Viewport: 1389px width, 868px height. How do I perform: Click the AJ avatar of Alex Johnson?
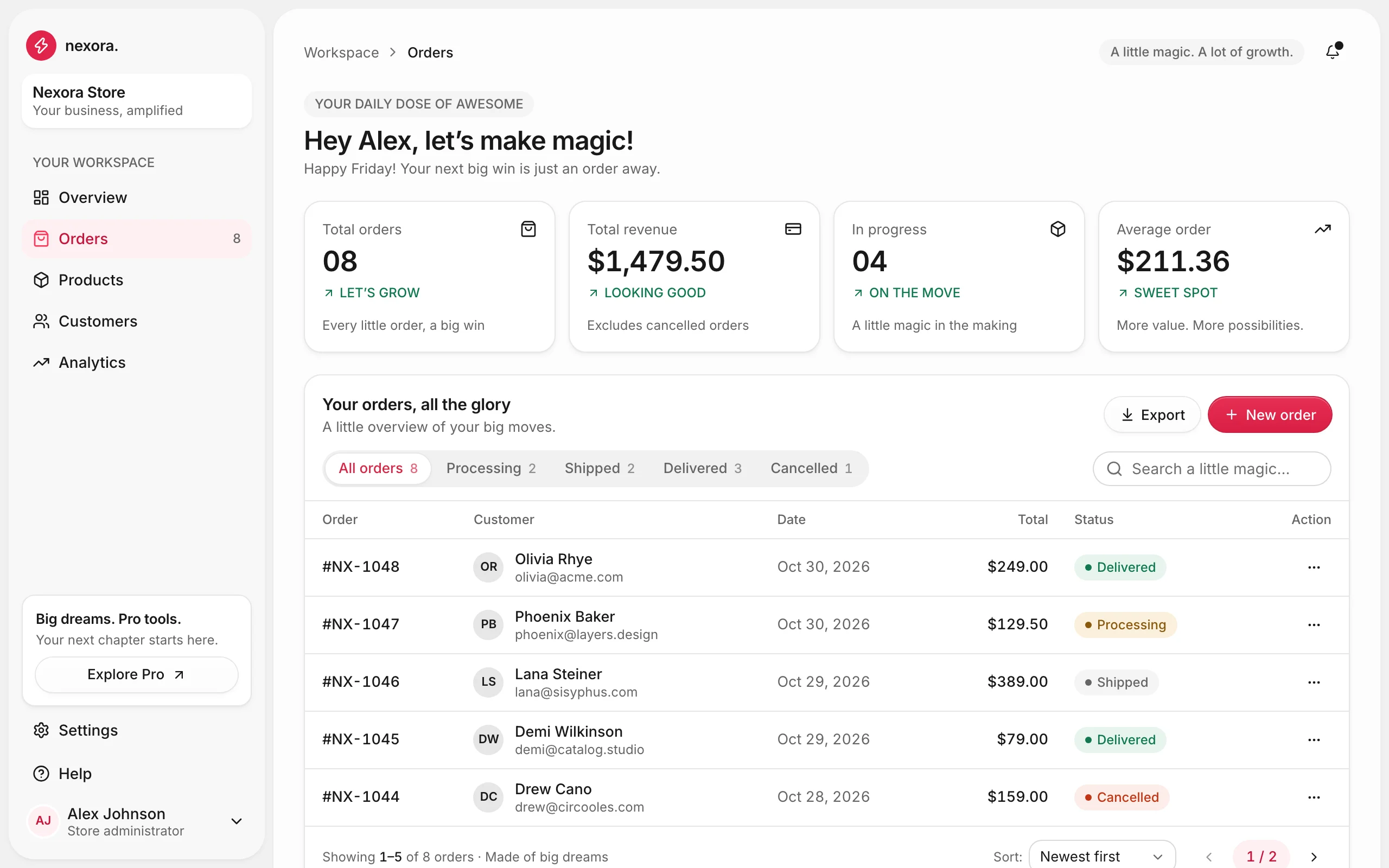click(43, 821)
